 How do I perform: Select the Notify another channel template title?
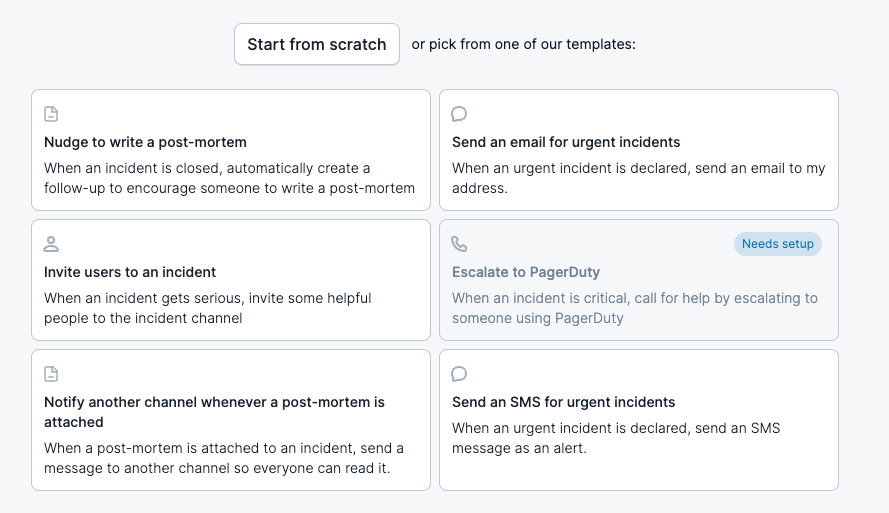tap(214, 402)
